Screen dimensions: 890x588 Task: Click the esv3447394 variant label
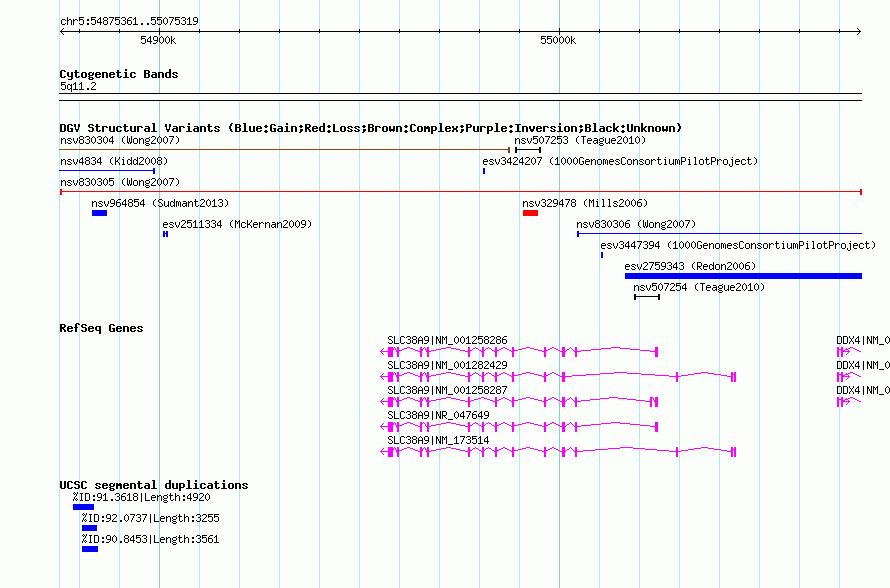tap(738, 245)
